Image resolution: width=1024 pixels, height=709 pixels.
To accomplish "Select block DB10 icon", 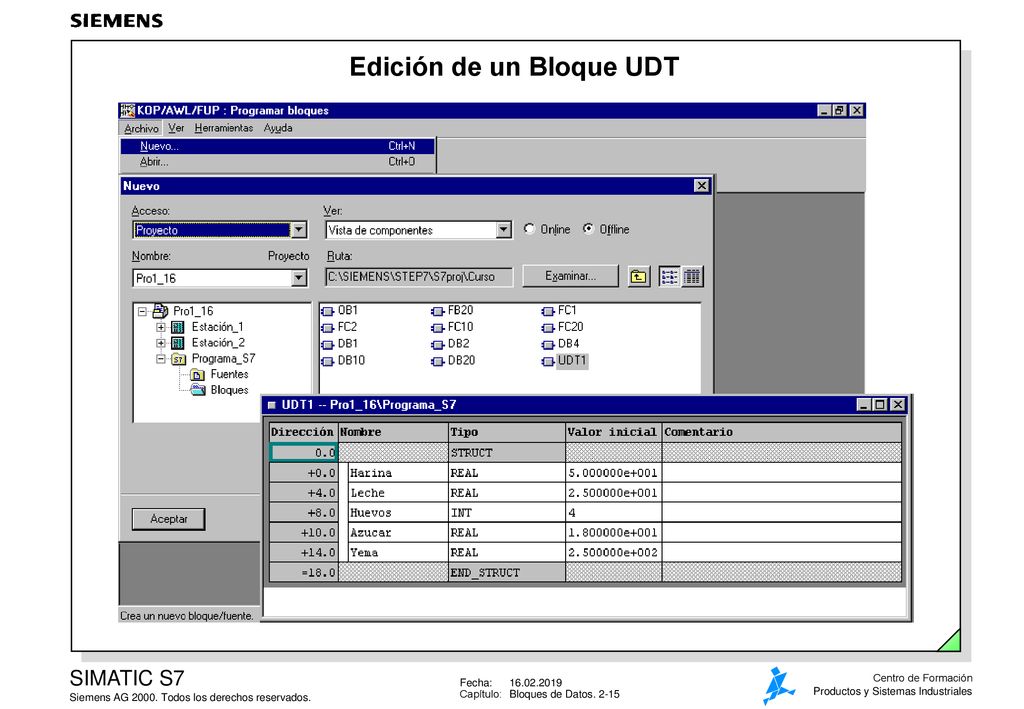I will [328, 361].
